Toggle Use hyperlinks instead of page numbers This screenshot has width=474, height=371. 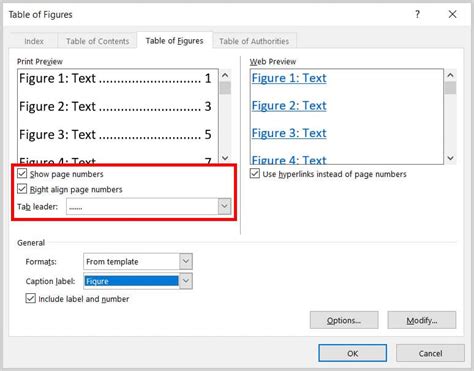tap(255, 174)
